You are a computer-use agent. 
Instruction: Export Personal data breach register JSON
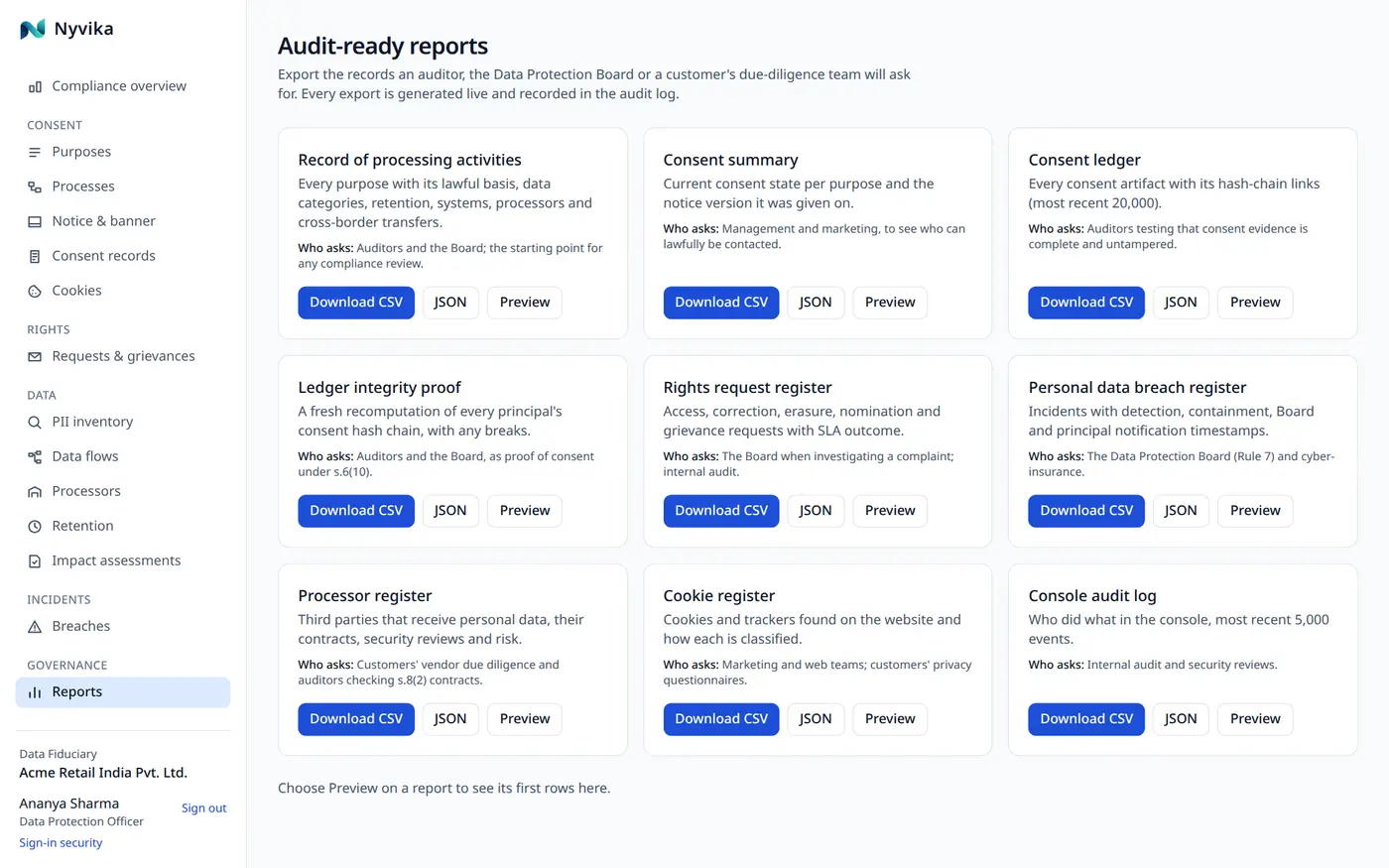pyautogui.click(x=1181, y=511)
